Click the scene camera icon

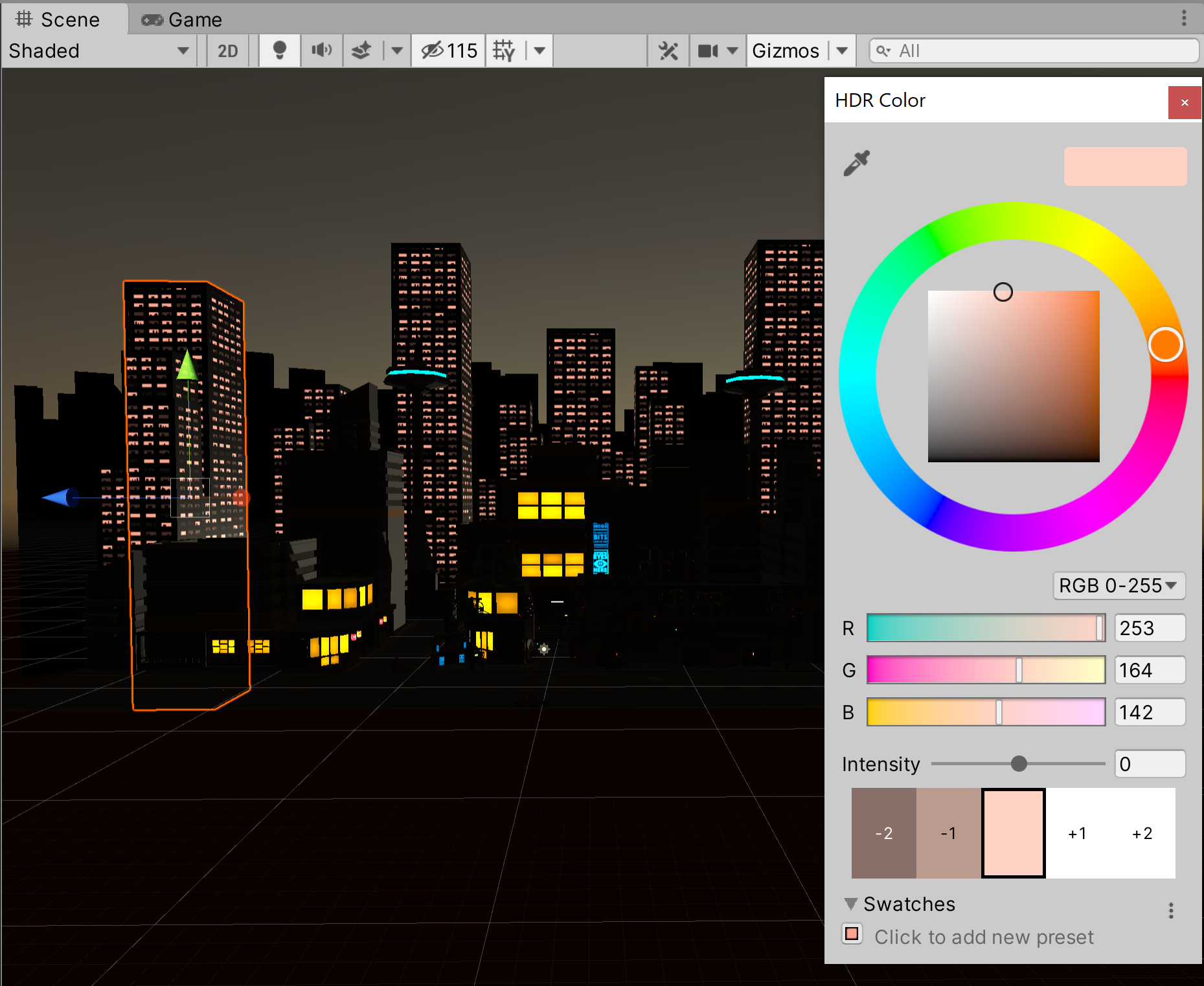pos(708,50)
